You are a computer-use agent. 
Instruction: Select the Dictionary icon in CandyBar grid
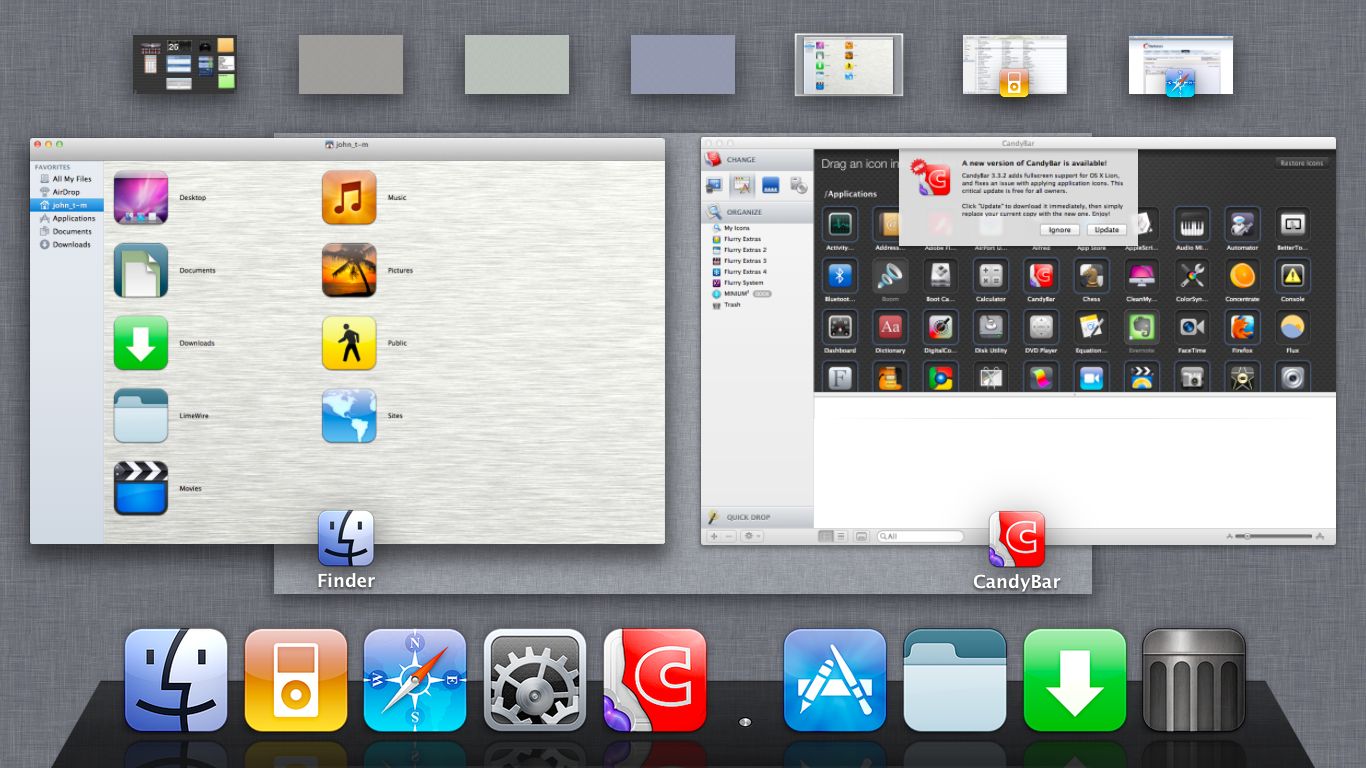[890, 326]
